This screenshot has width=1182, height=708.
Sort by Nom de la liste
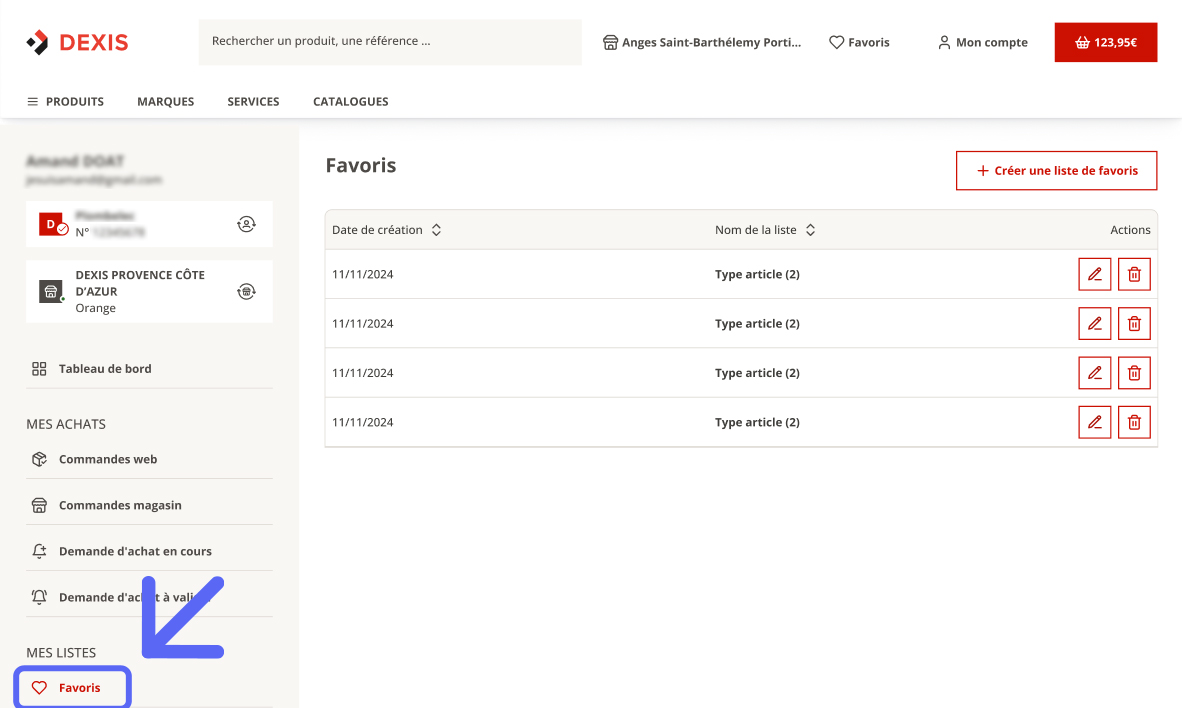click(765, 230)
